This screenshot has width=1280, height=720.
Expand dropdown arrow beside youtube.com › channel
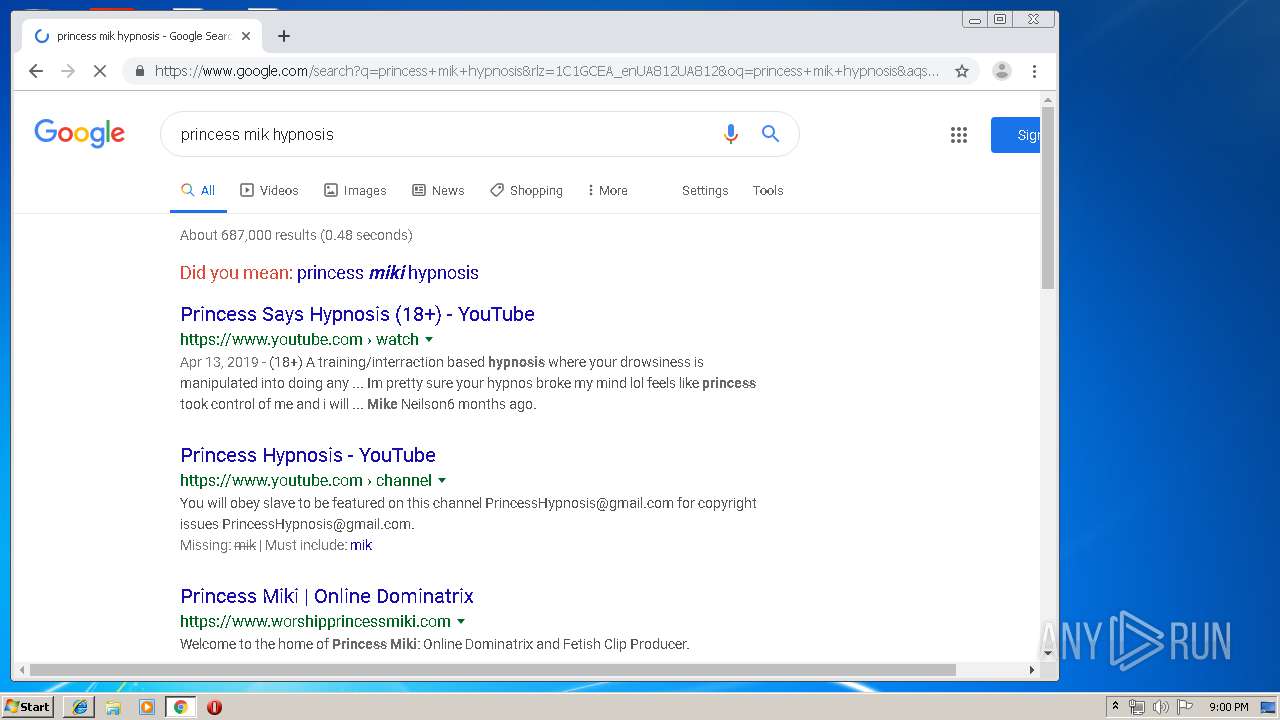click(x=442, y=481)
